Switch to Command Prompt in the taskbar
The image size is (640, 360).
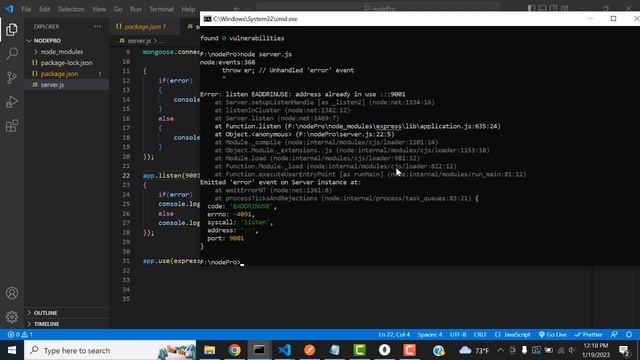pos(260,350)
